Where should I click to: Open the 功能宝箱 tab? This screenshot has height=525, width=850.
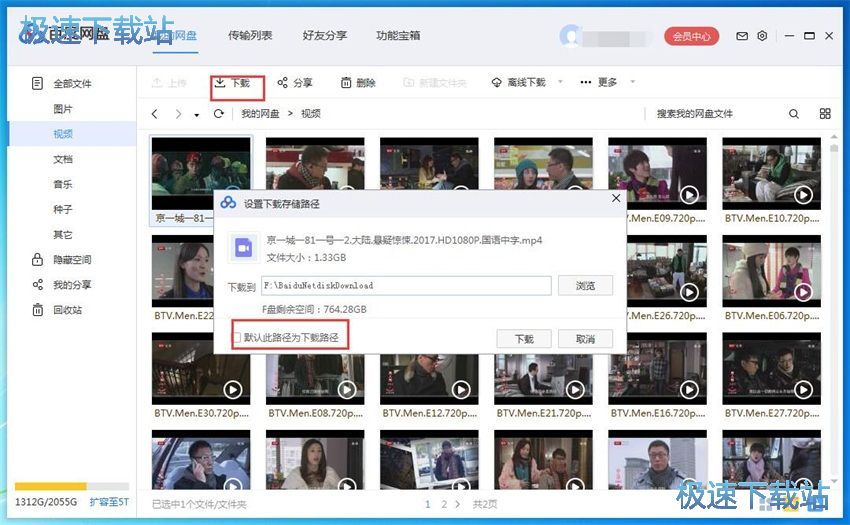point(398,36)
